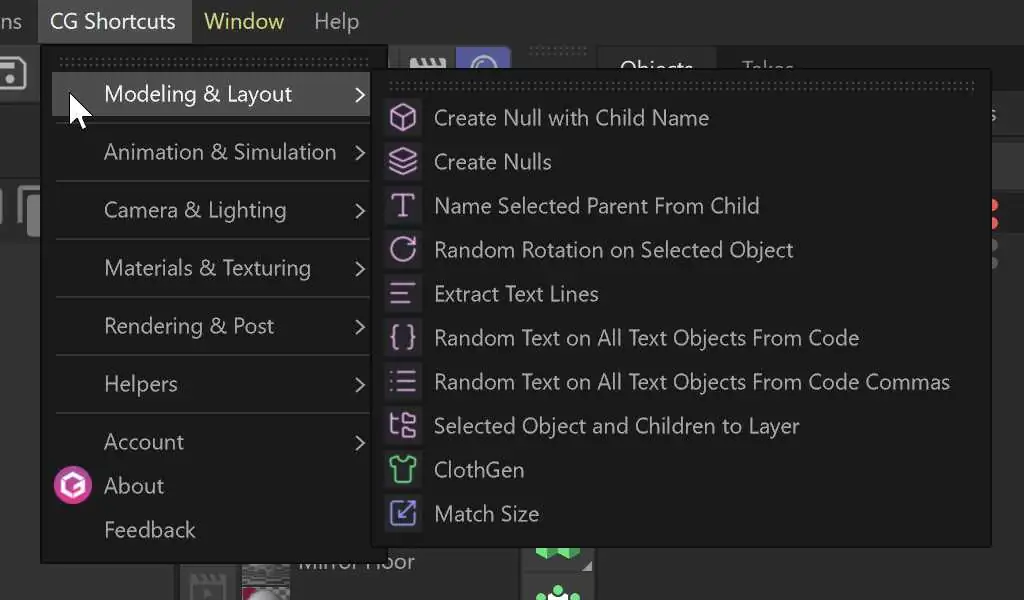
Task: Open the About menu entry
Action: pyautogui.click(x=211, y=486)
